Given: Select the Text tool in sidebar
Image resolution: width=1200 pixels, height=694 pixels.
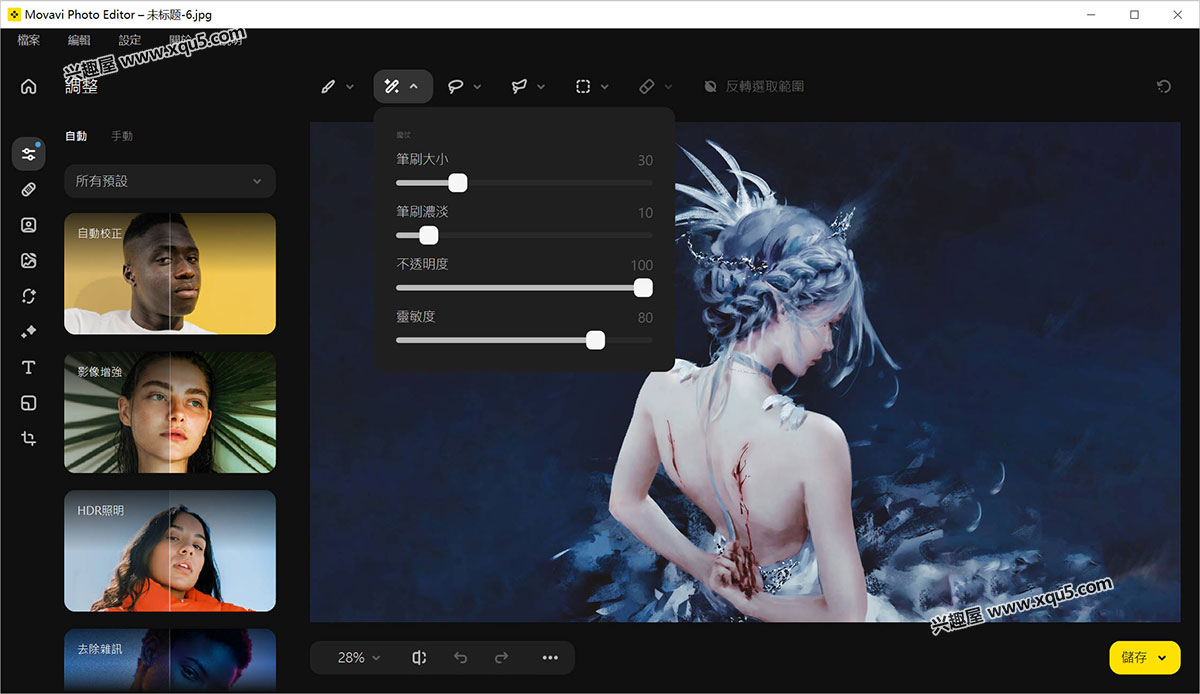Looking at the screenshot, I should click(x=28, y=367).
